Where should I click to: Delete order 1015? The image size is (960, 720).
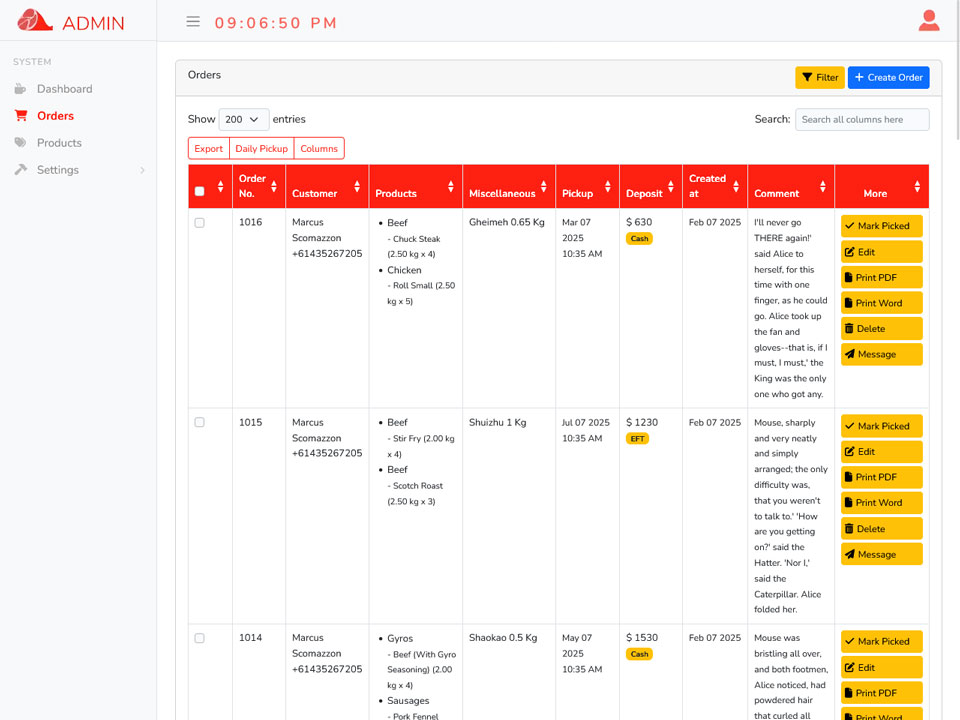pos(882,529)
